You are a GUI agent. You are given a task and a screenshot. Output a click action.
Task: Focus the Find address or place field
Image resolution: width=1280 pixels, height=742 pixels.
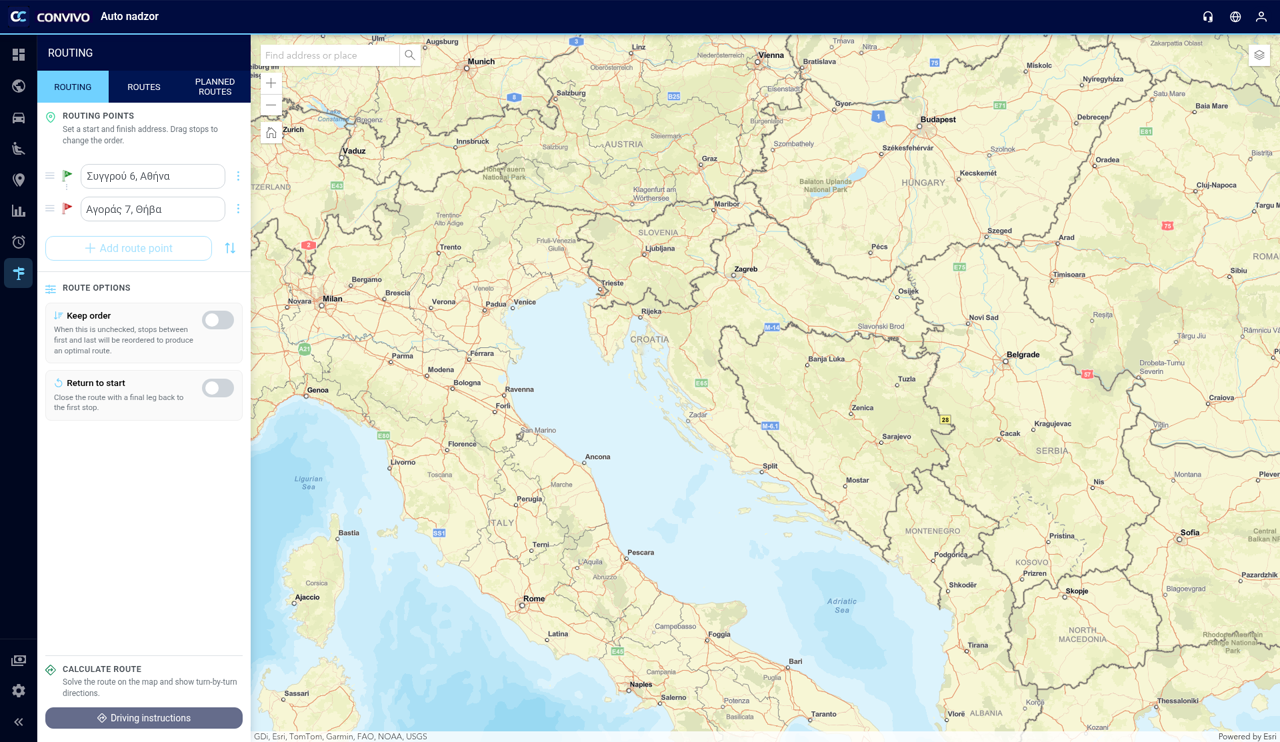tap(330, 55)
